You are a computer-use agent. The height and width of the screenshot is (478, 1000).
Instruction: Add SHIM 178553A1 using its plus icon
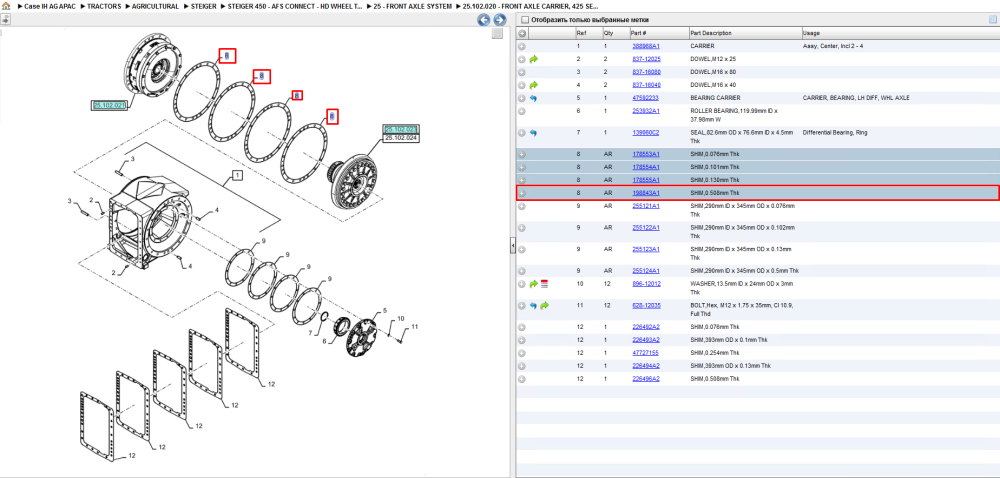(x=522, y=154)
